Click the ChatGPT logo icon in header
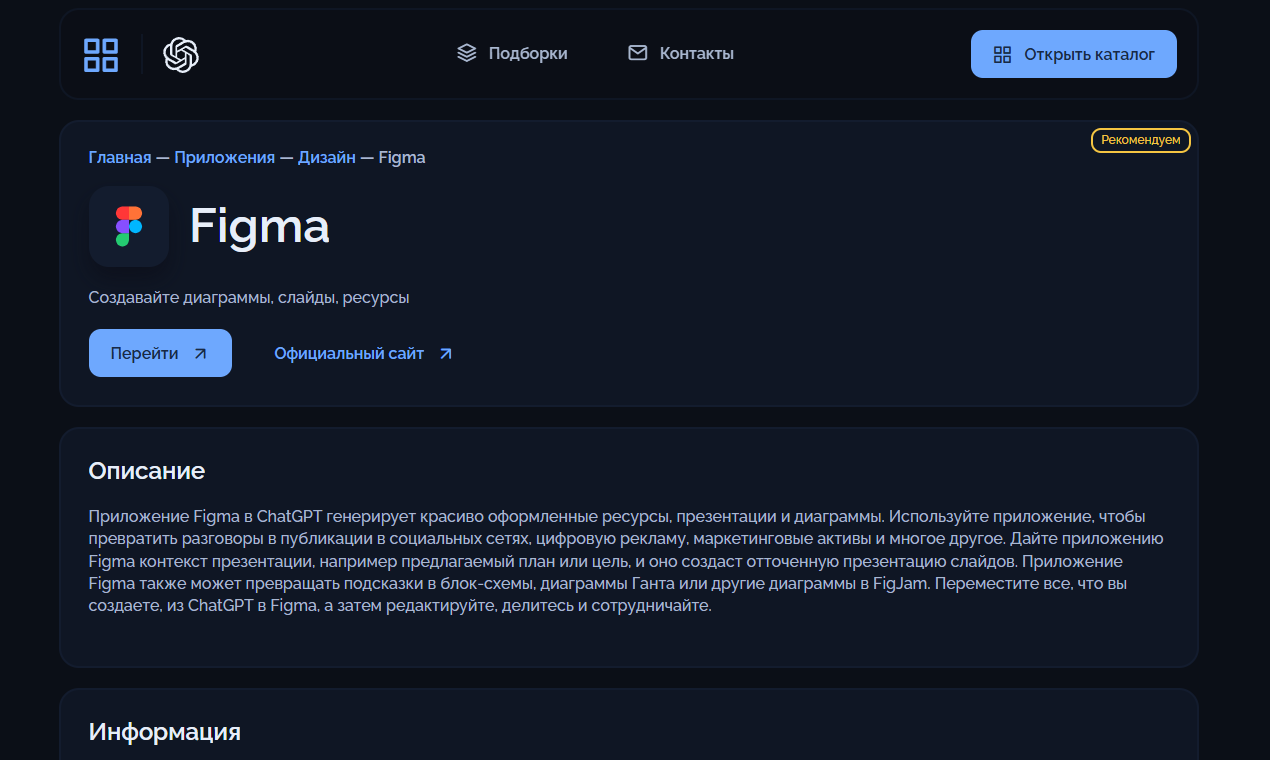The width and height of the screenshot is (1270, 760). 181,55
